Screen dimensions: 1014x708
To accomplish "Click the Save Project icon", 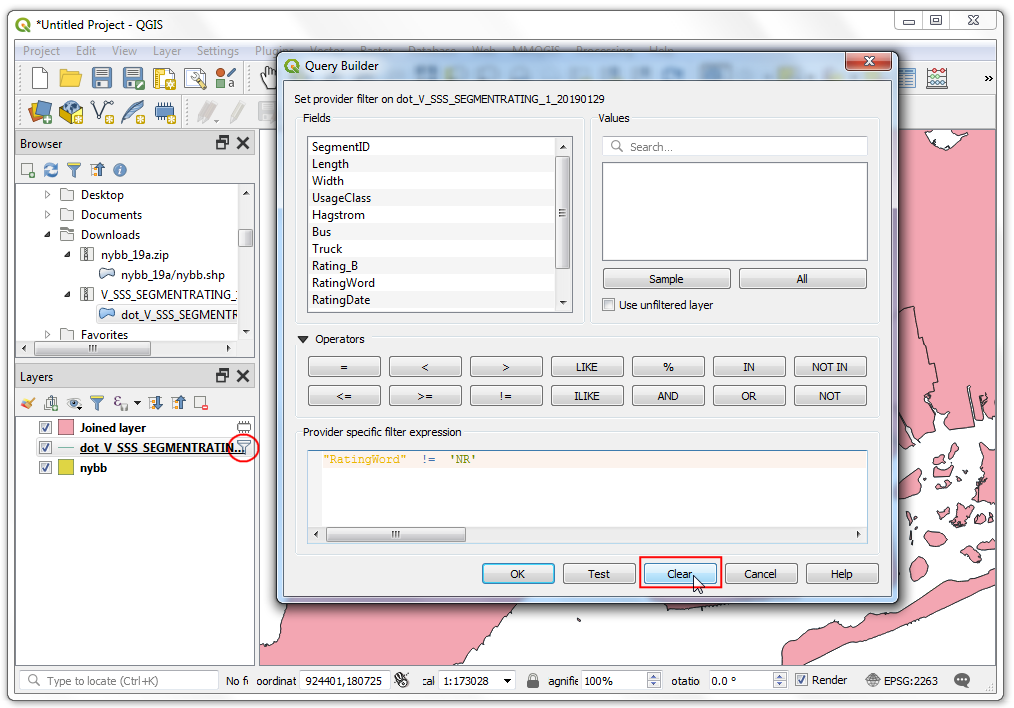I will pyautogui.click(x=102, y=78).
